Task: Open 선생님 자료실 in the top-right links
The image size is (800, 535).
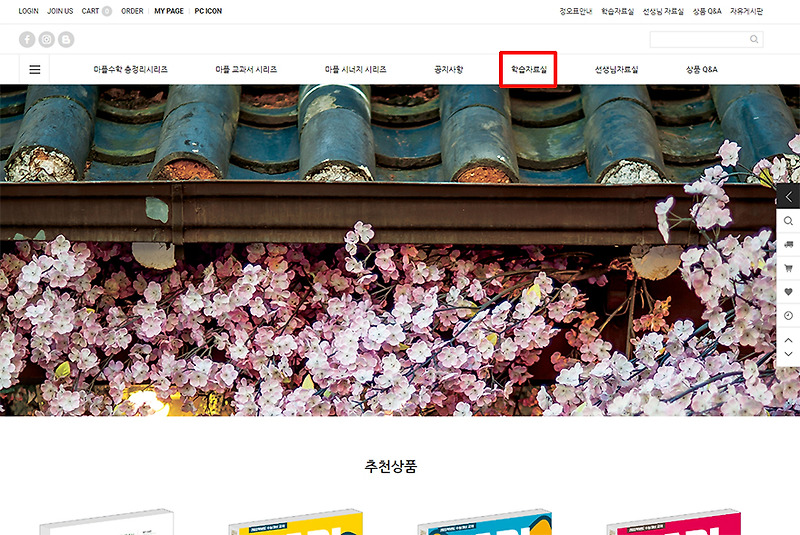Action: coord(663,11)
